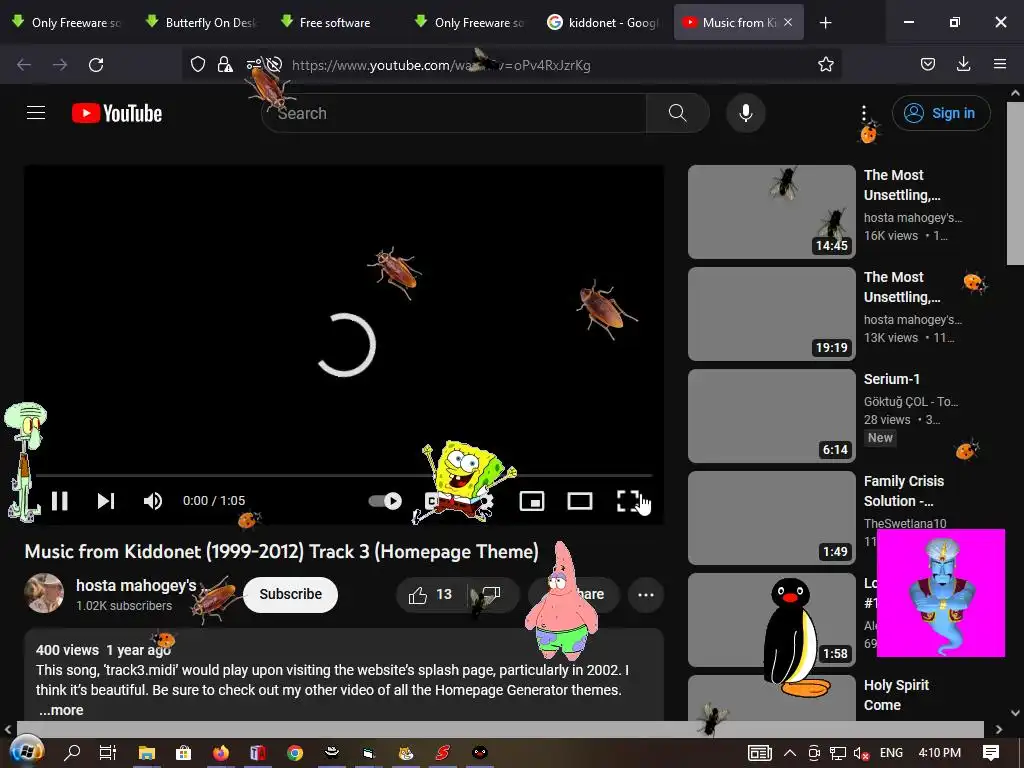Viewport: 1024px width, 768px height.
Task: Focus the YouTube search field
Action: [x=453, y=113]
